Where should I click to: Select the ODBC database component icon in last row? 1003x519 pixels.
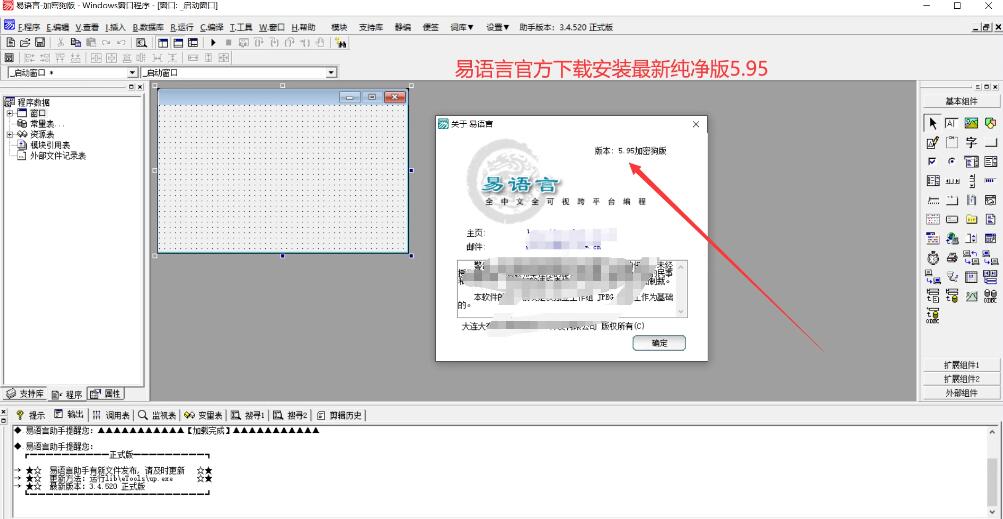tap(932, 315)
